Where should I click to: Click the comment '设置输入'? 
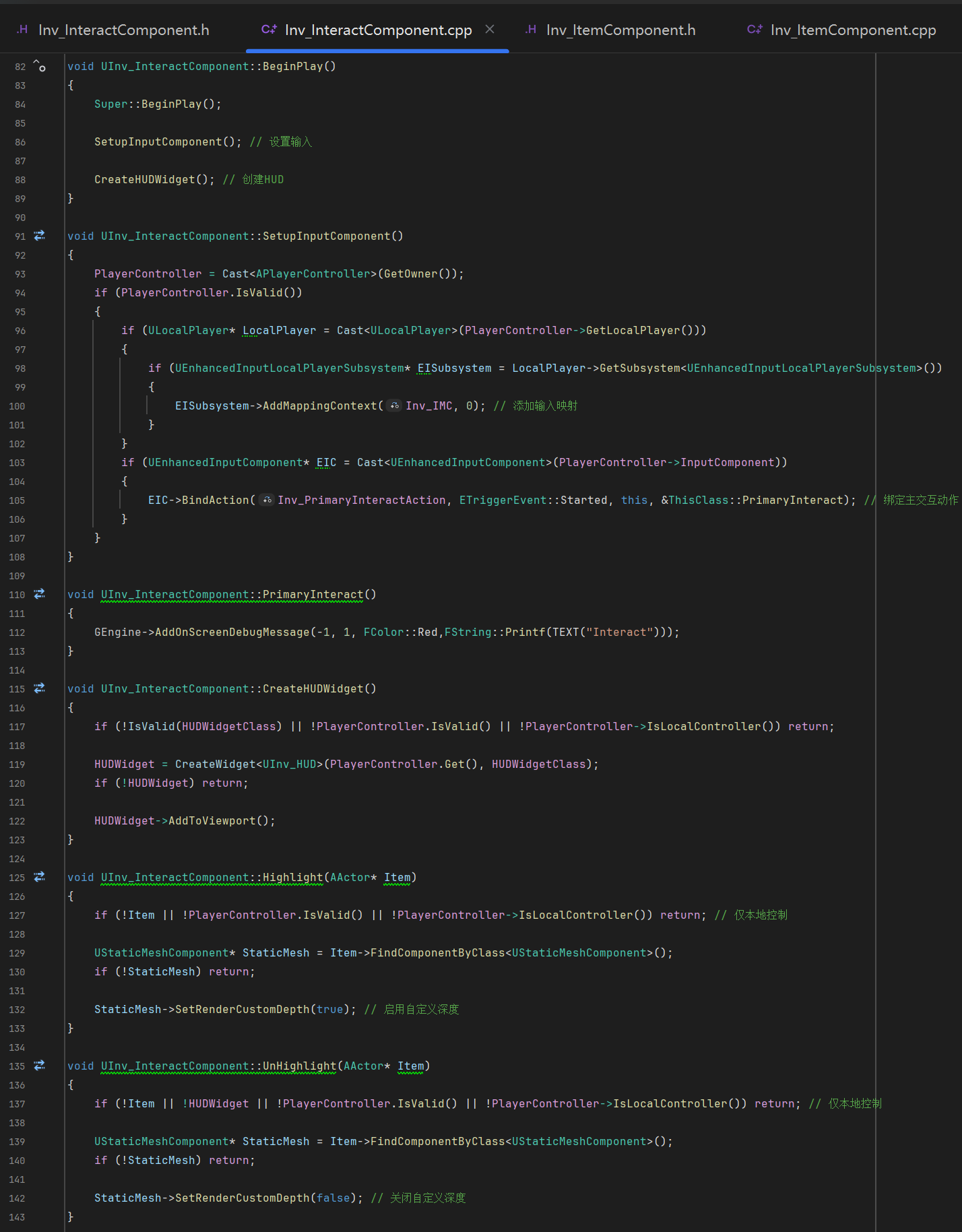tap(290, 141)
